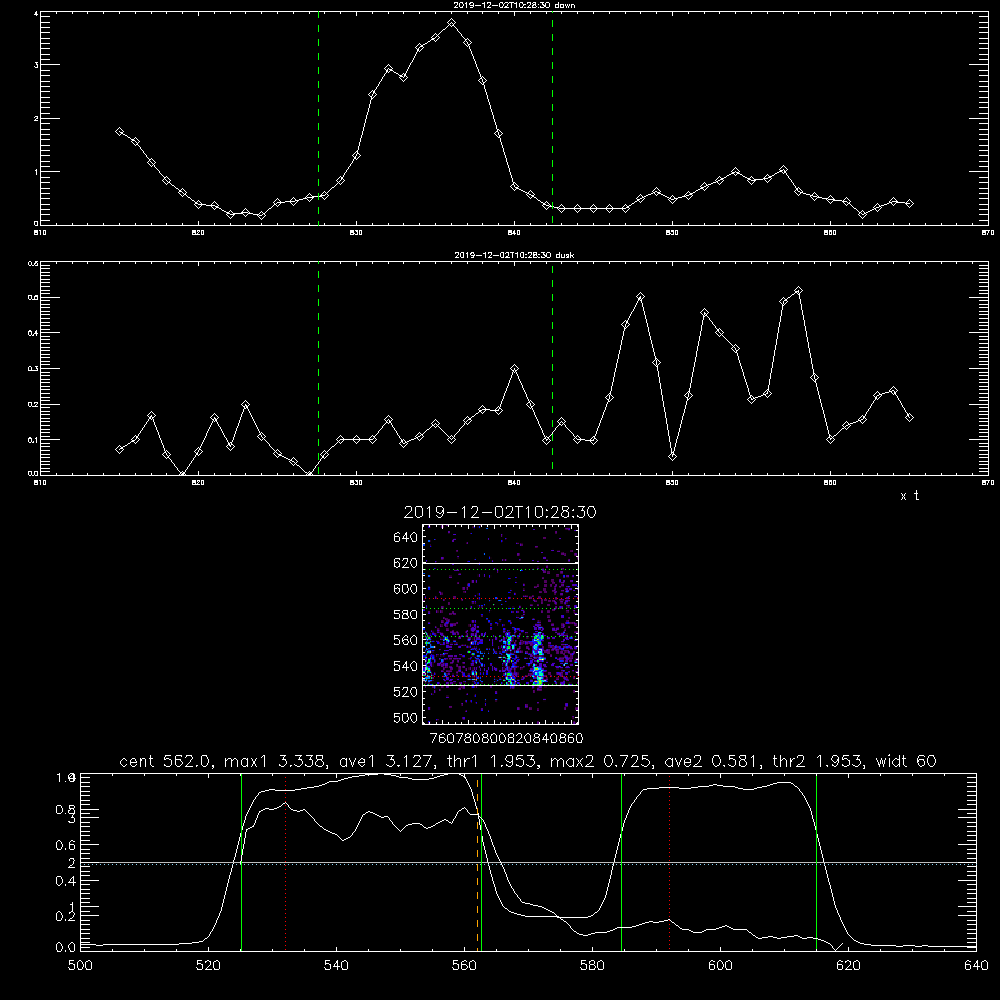Click the 580 label on heatmap y-axis
Viewport: 1000px width, 1000px height.
(x=406, y=615)
